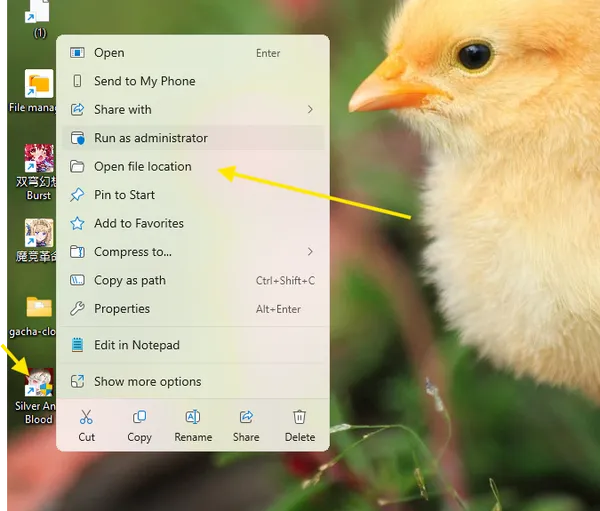Select Pin to Start
This screenshot has height=511, width=600.
(x=124, y=195)
